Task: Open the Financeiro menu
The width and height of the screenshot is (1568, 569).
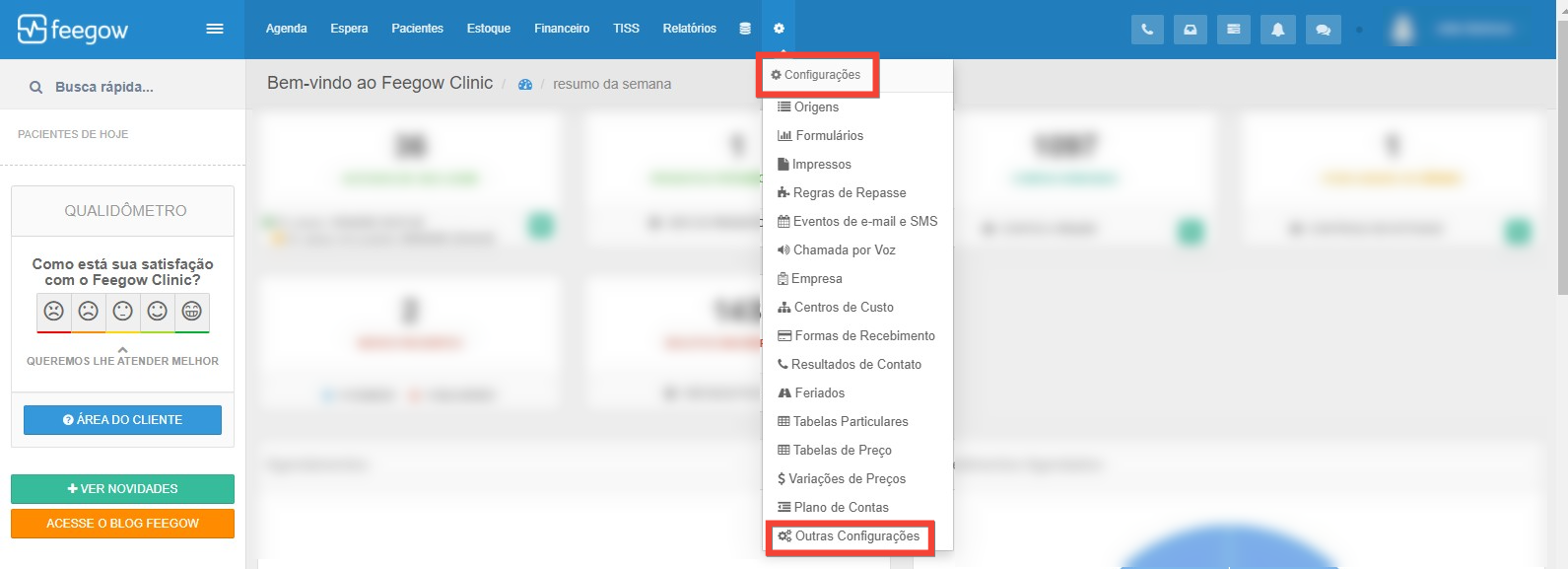Action: [562, 29]
